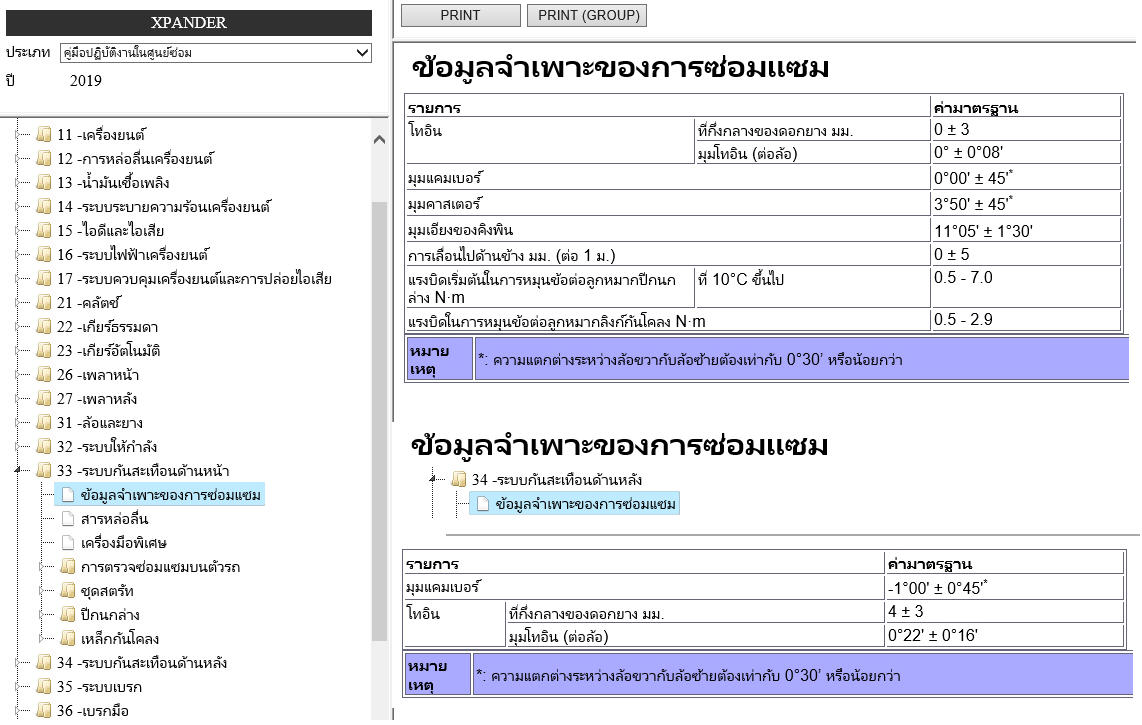Click the folder icon for 35 -ระบบเบรก

click(44, 686)
